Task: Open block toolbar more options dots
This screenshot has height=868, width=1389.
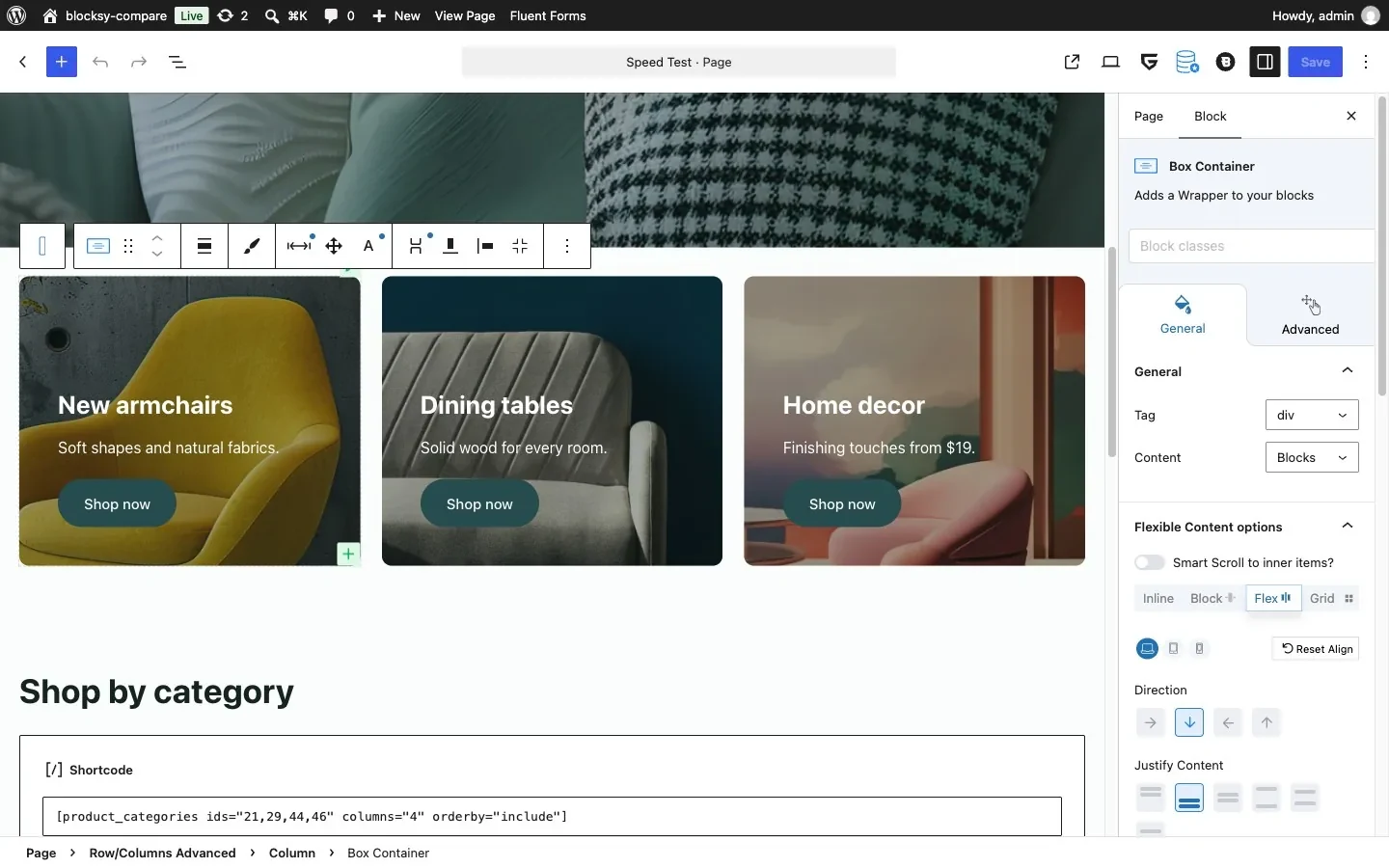Action: coord(568,247)
